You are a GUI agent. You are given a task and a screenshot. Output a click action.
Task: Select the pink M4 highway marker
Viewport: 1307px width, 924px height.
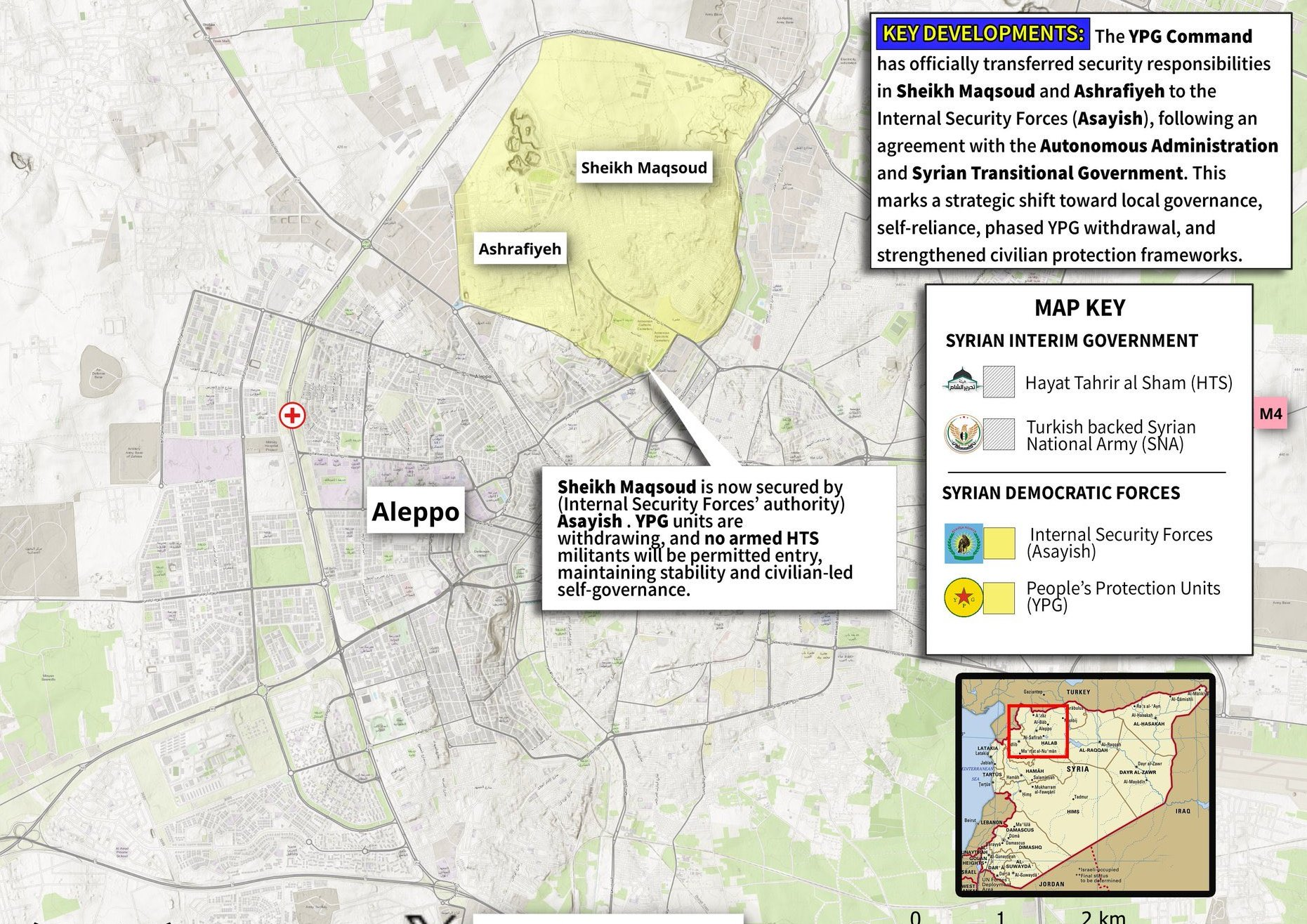click(x=1270, y=414)
